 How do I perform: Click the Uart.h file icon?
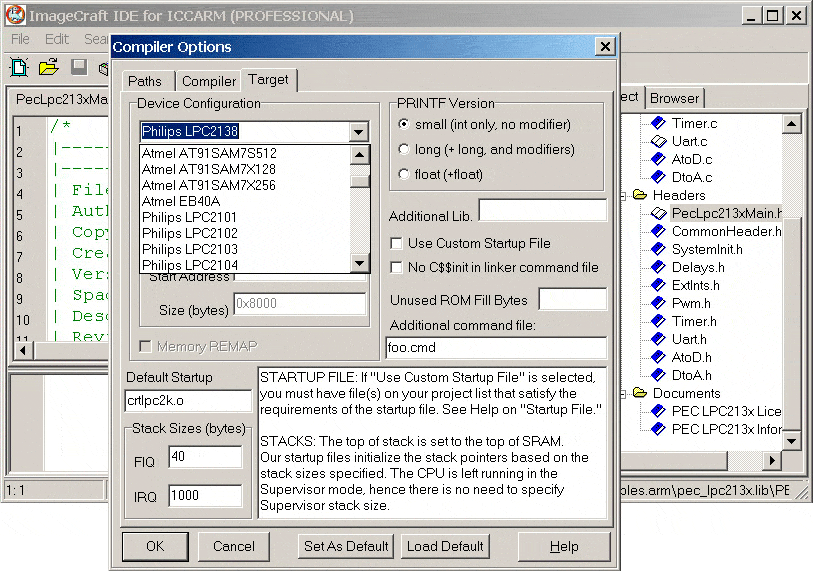tap(658, 339)
